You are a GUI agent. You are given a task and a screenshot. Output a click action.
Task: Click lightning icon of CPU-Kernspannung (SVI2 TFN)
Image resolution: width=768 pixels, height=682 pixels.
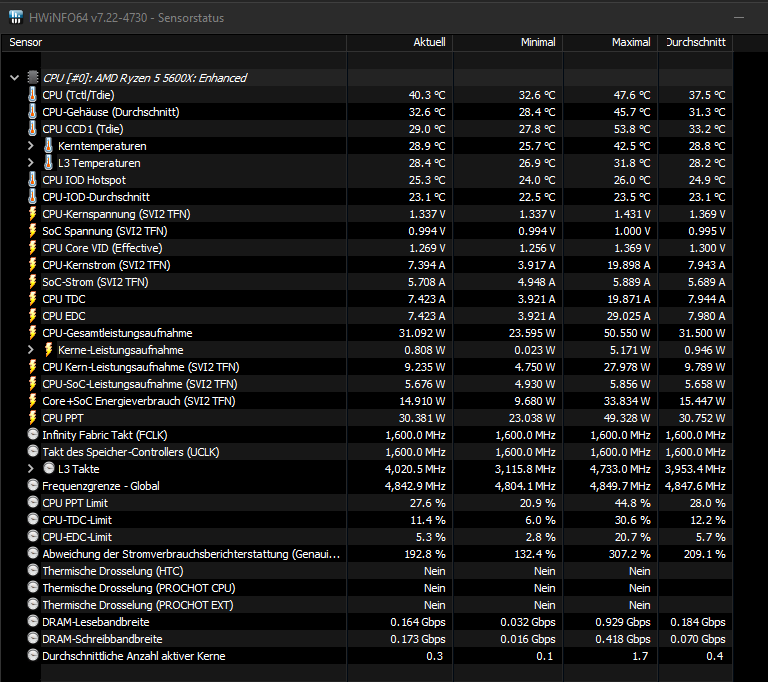(x=32, y=214)
